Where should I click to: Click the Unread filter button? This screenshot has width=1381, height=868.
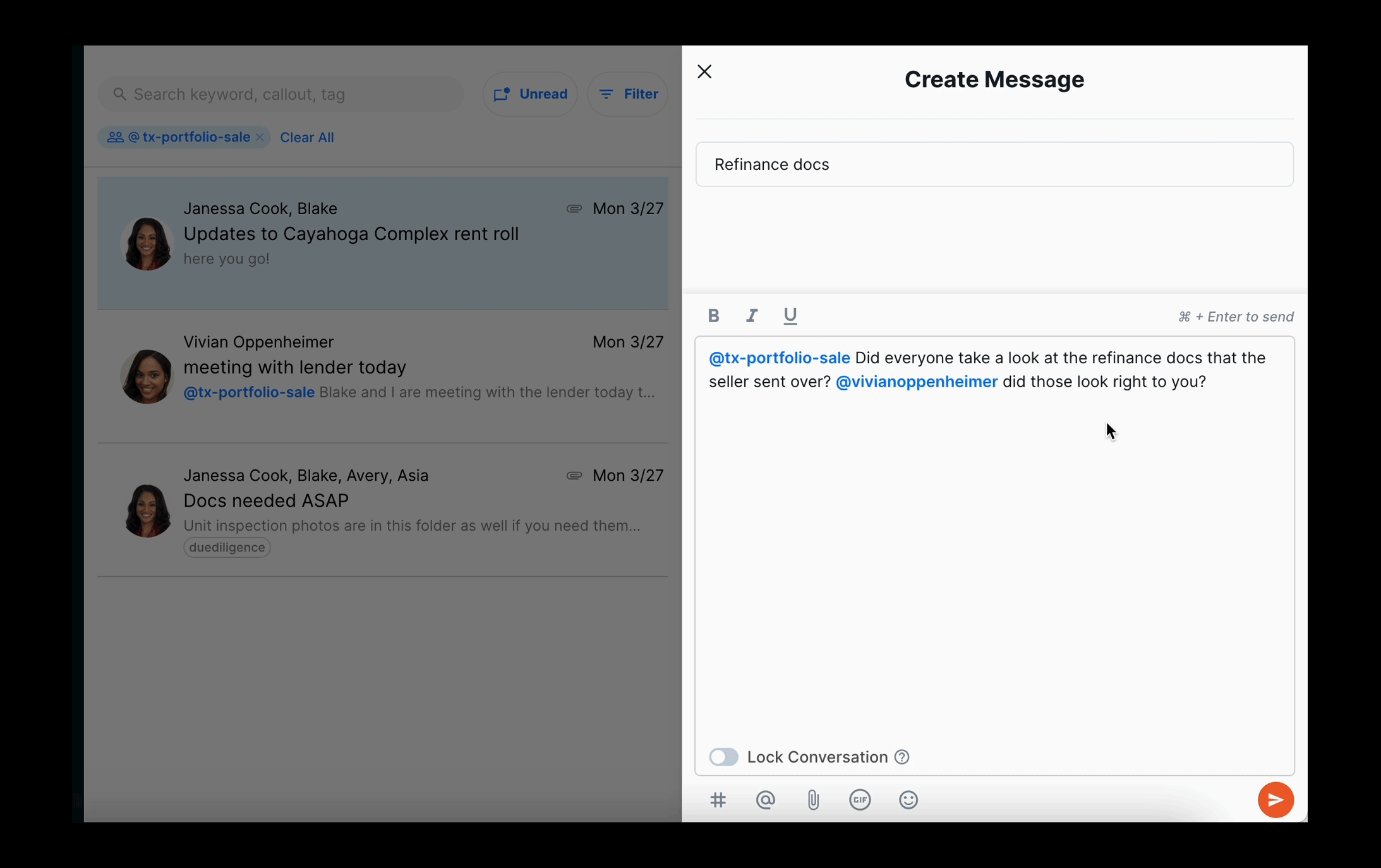pos(529,93)
